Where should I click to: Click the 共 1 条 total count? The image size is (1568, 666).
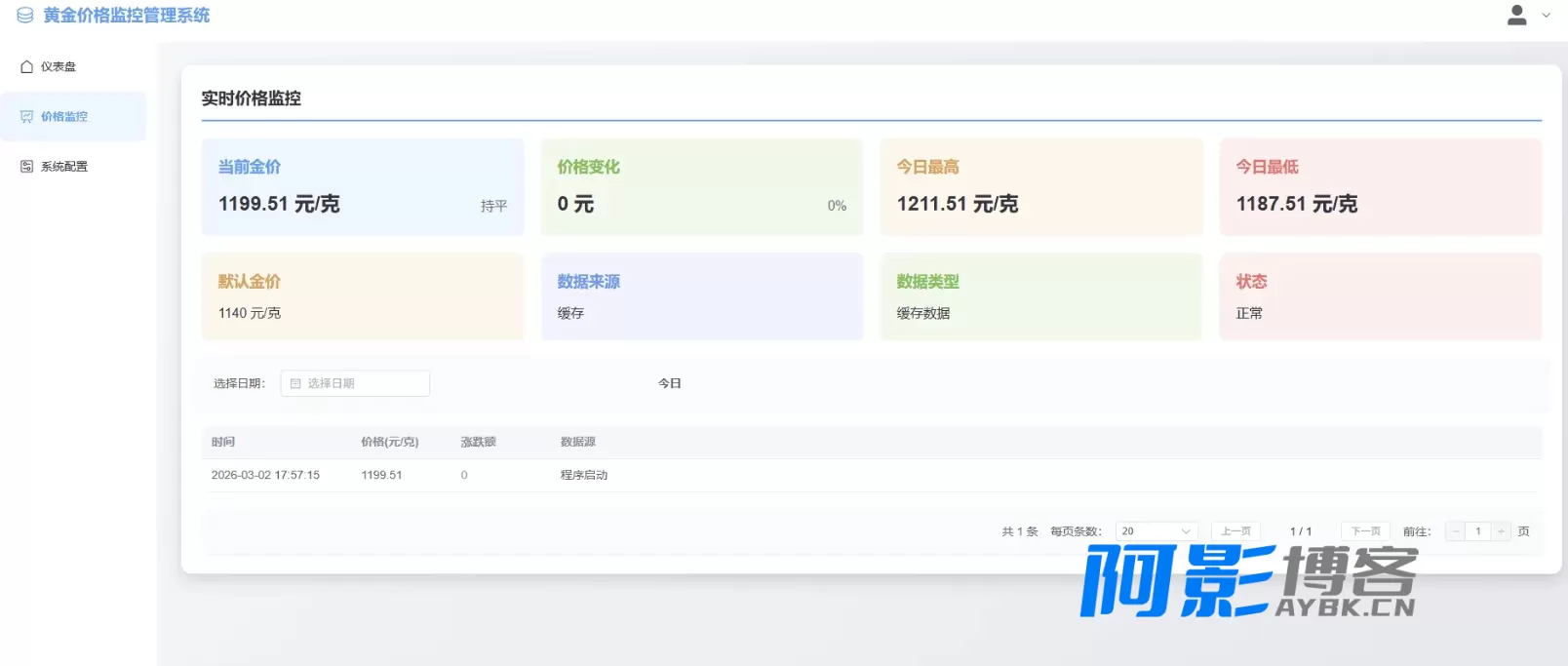tap(1020, 531)
